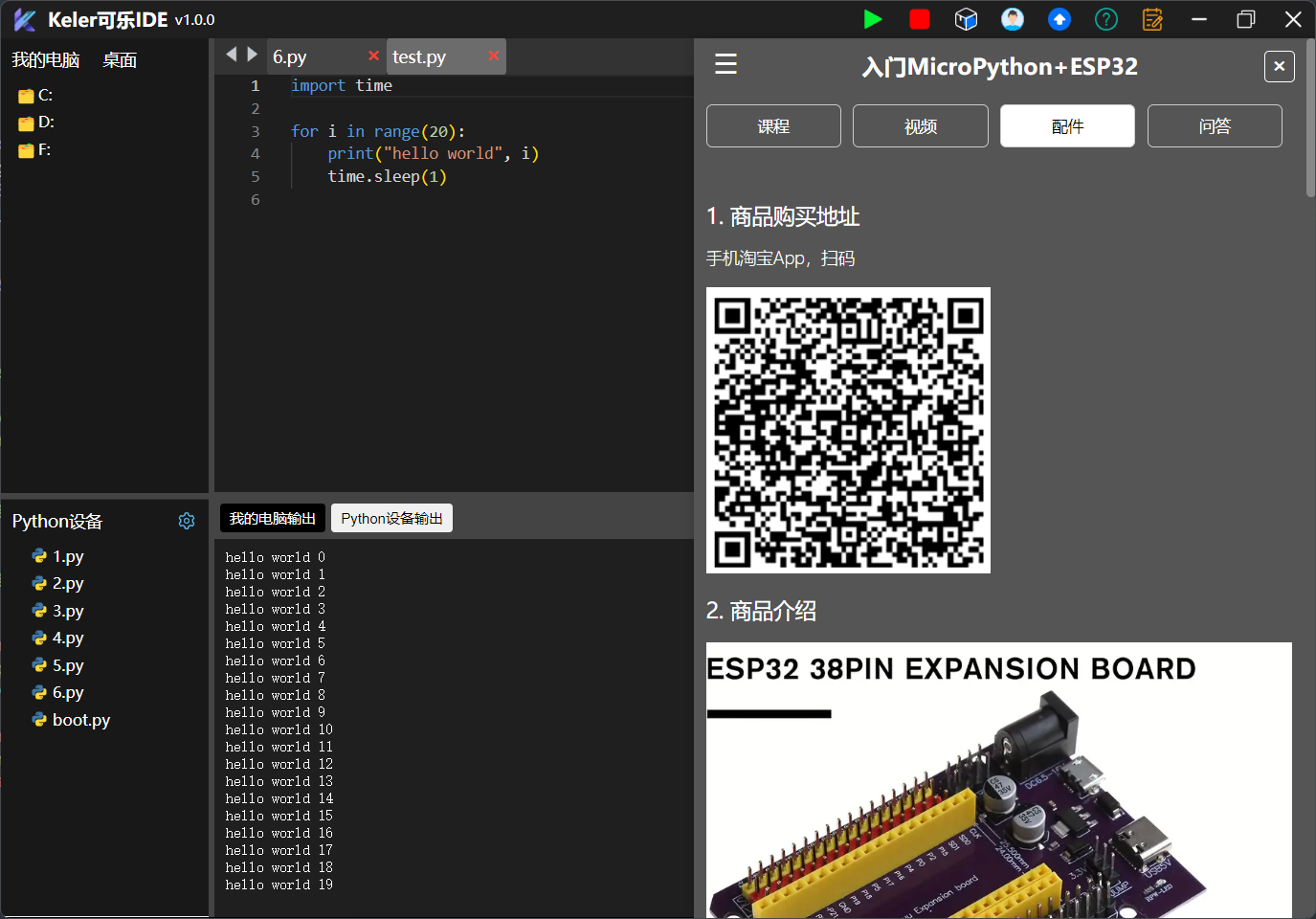Open the 课程 section button

tap(773, 126)
